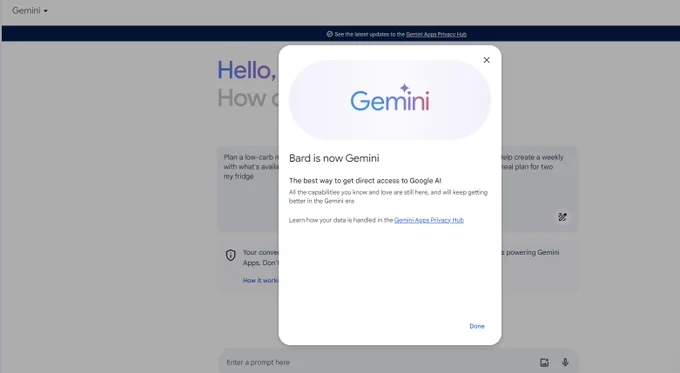Click the upload image icon in prompt bar

point(544,362)
